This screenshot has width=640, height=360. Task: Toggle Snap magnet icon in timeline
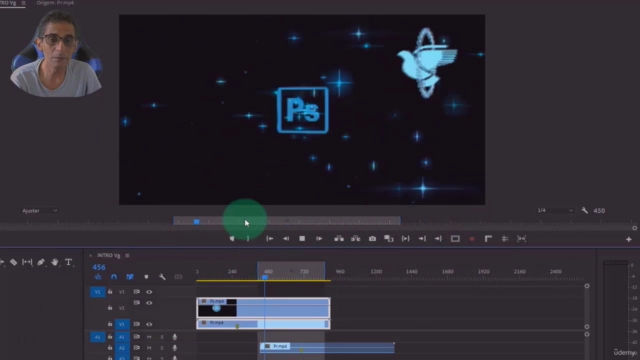(114, 277)
